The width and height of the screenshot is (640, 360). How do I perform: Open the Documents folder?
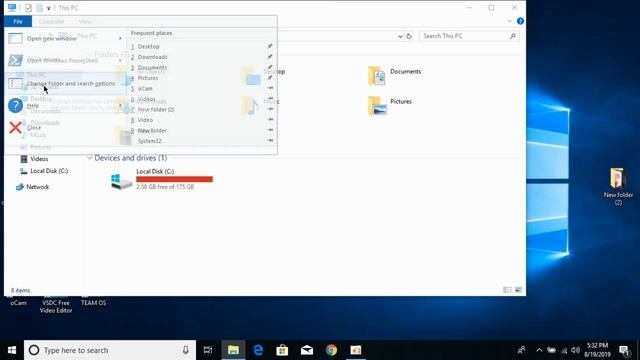pyautogui.click(x=394, y=76)
